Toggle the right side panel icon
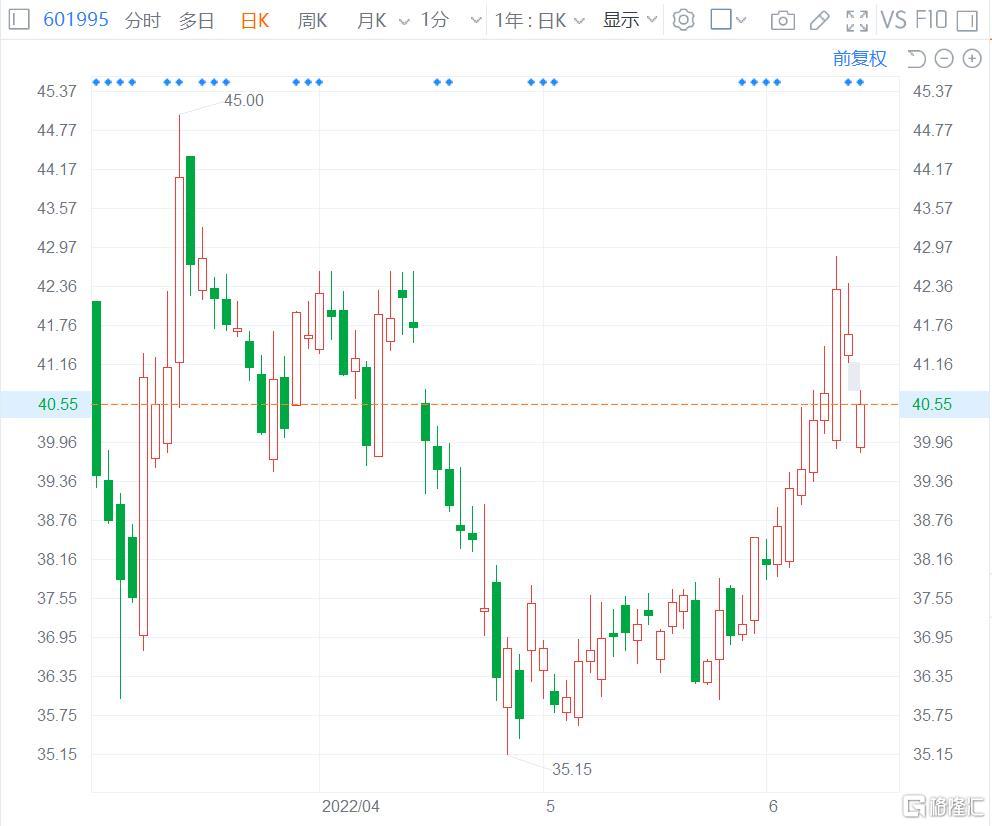Viewport: 992px width, 826px height. [x=967, y=21]
